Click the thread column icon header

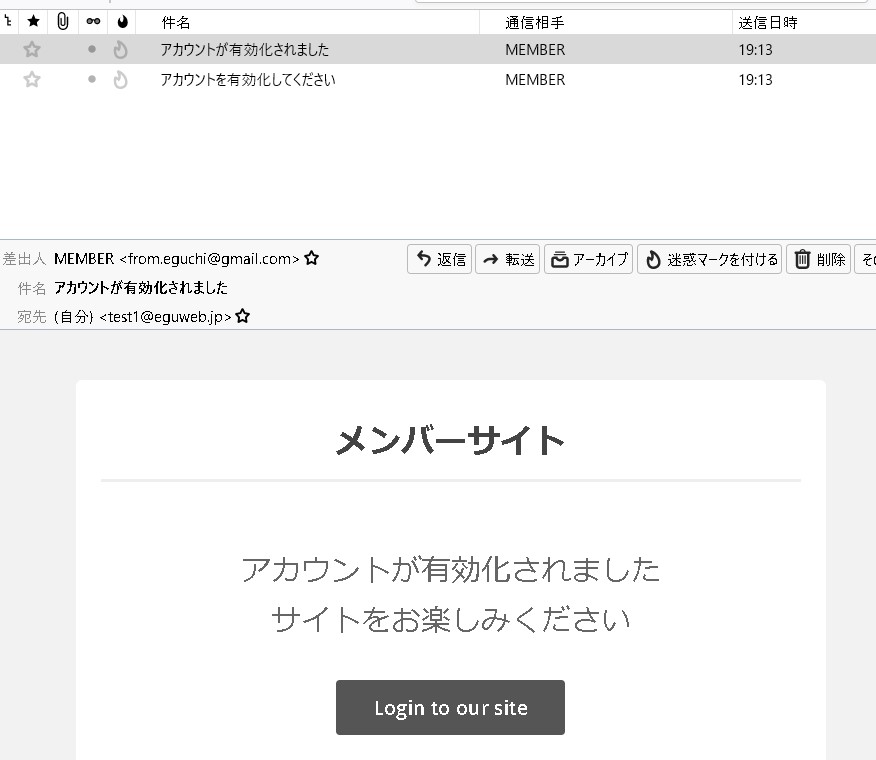point(8,22)
